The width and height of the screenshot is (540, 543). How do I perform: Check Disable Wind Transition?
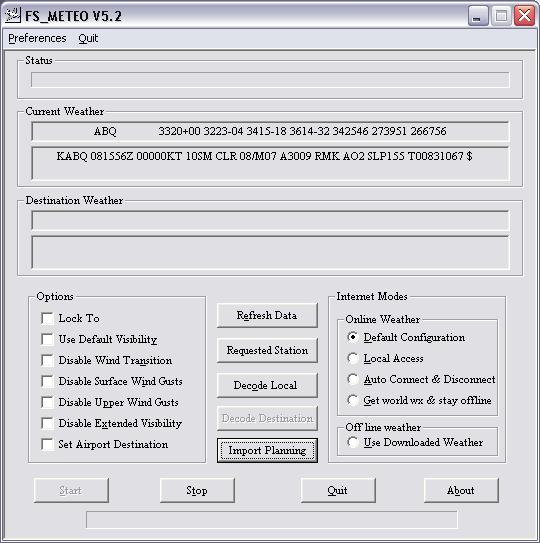47,360
